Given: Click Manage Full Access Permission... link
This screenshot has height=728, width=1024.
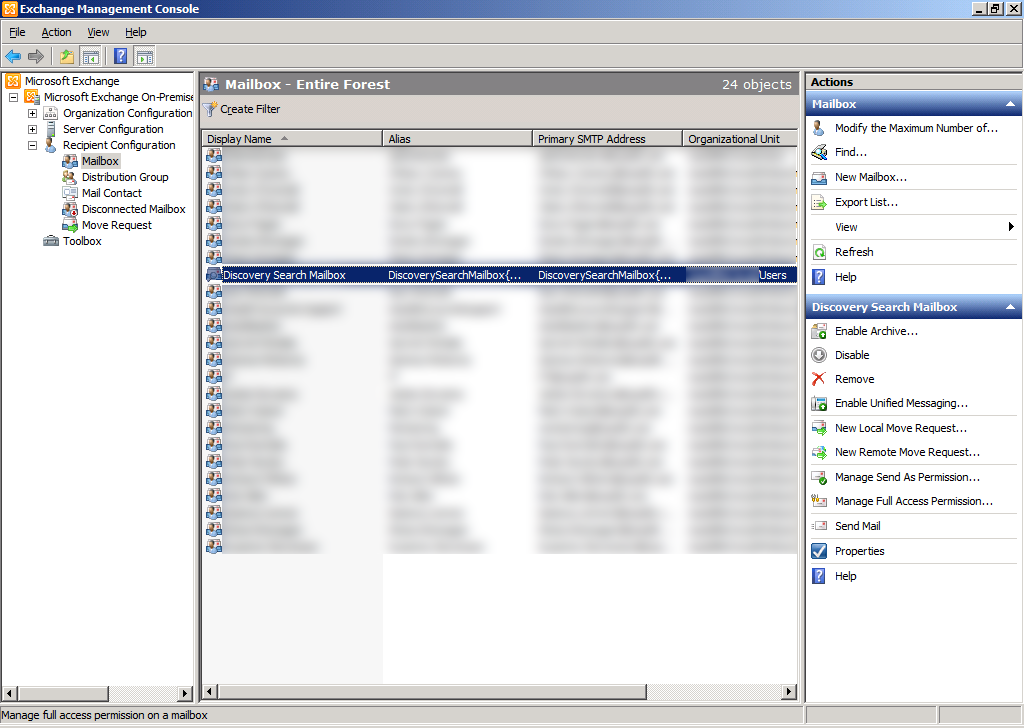Looking at the screenshot, I should (914, 501).
